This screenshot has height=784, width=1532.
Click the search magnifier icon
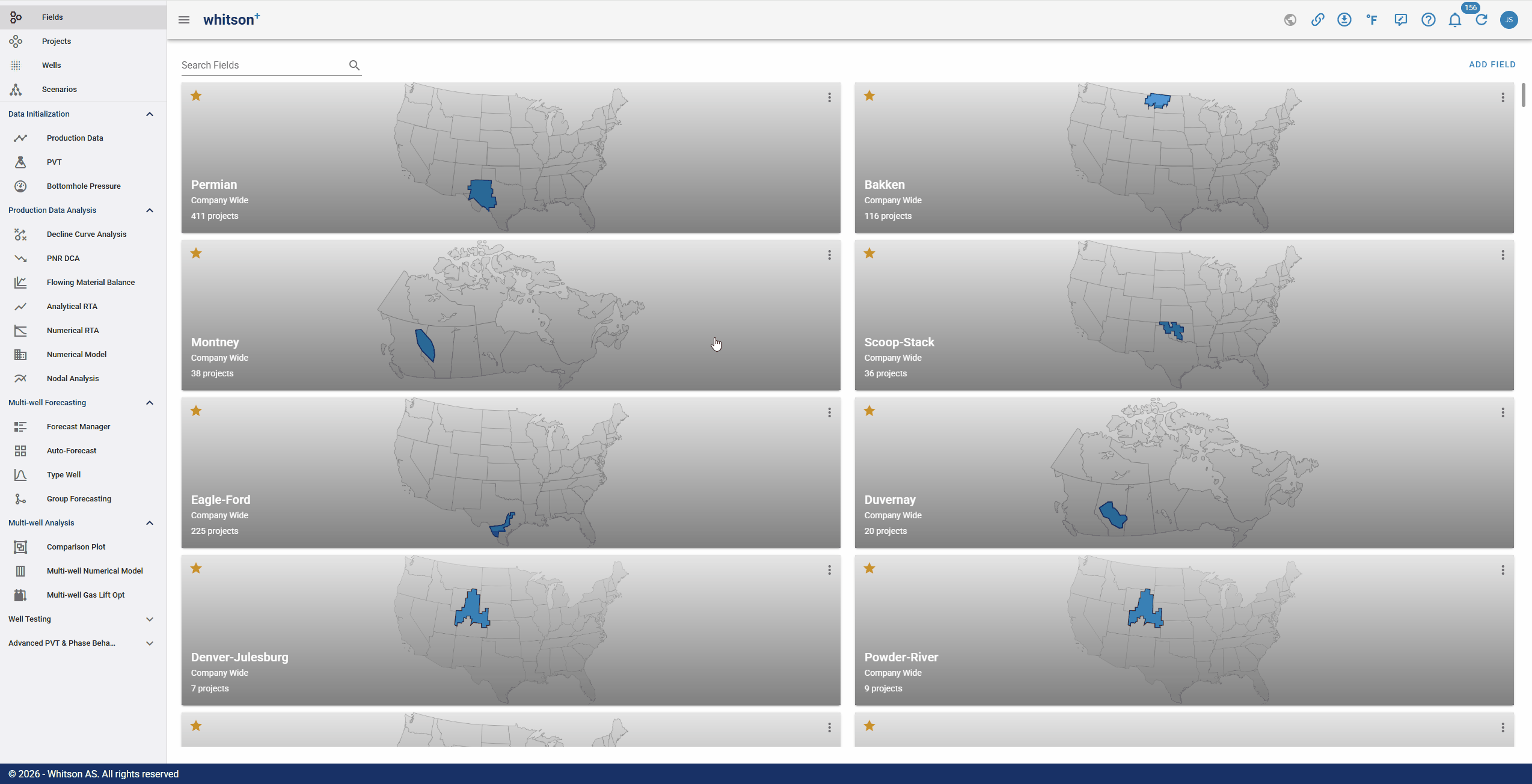click(x=354, y=65)
